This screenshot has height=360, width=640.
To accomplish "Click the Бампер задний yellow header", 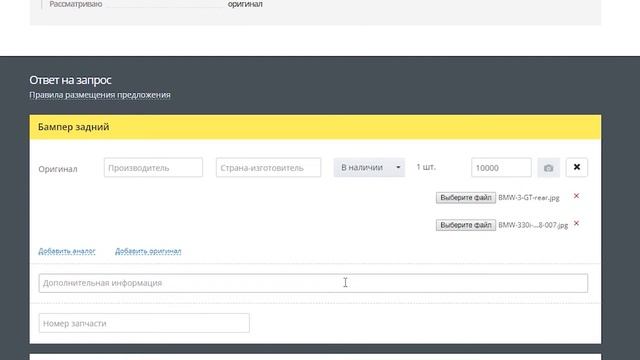I will [x=315, y=127].
